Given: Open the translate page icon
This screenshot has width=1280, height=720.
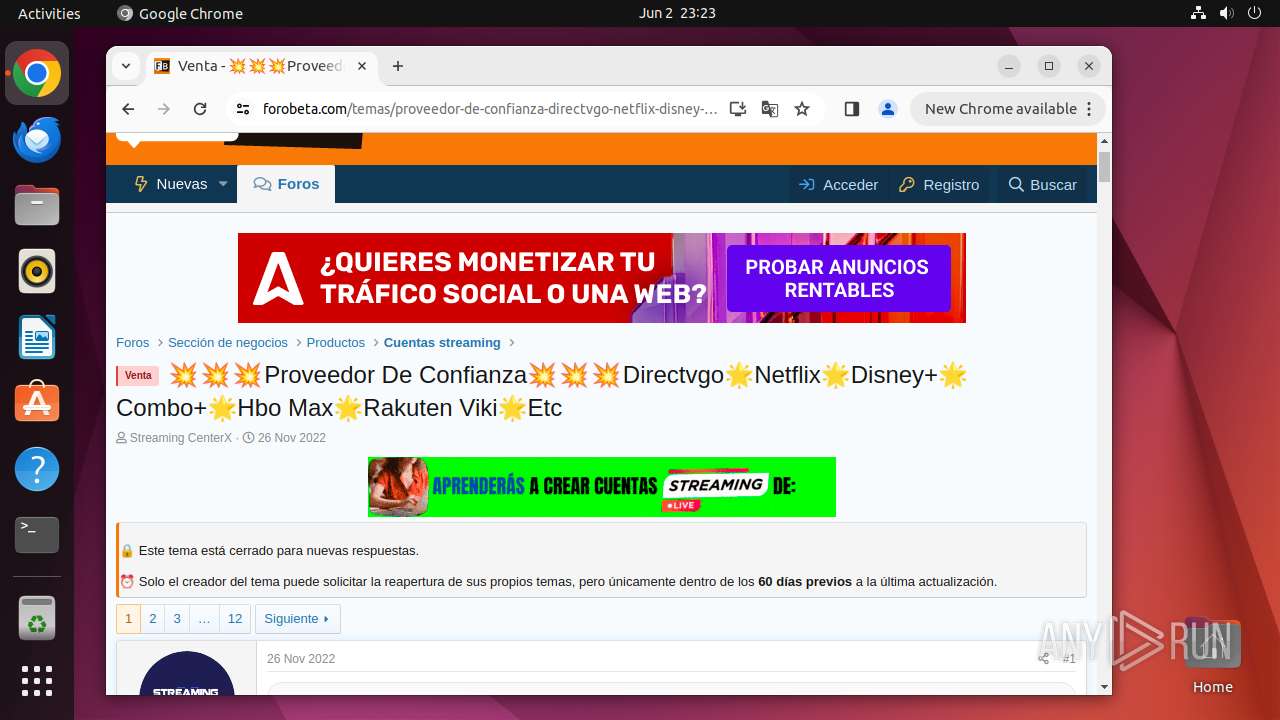Looking at the screenshot, I should [x=770, y=109].
